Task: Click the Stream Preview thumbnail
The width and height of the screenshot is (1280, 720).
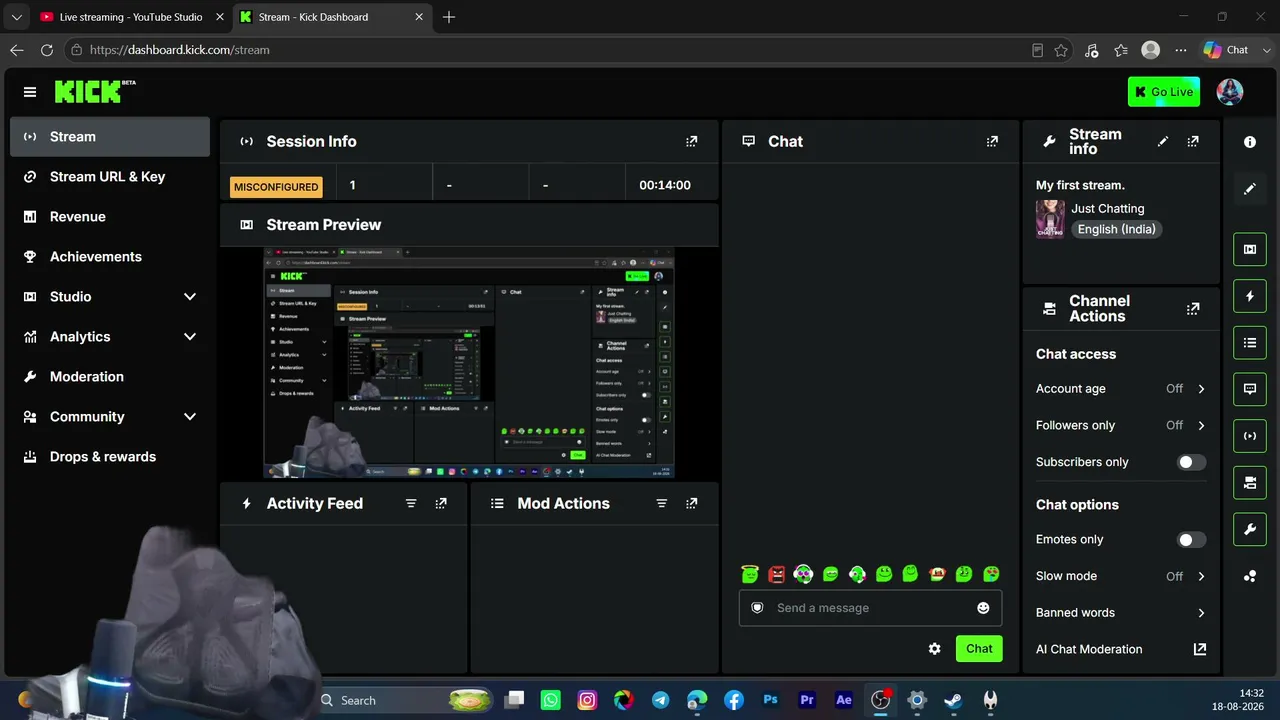Action: click(469, 363)
